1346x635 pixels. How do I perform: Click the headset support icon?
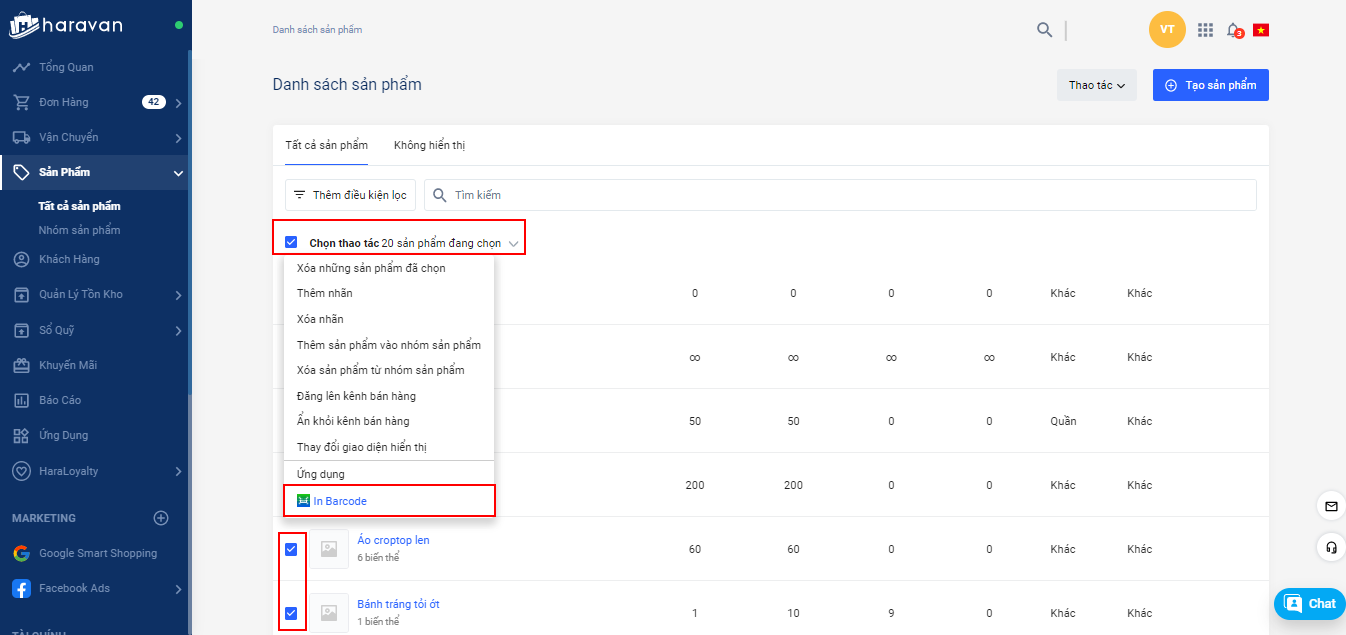click(1331, 547)
